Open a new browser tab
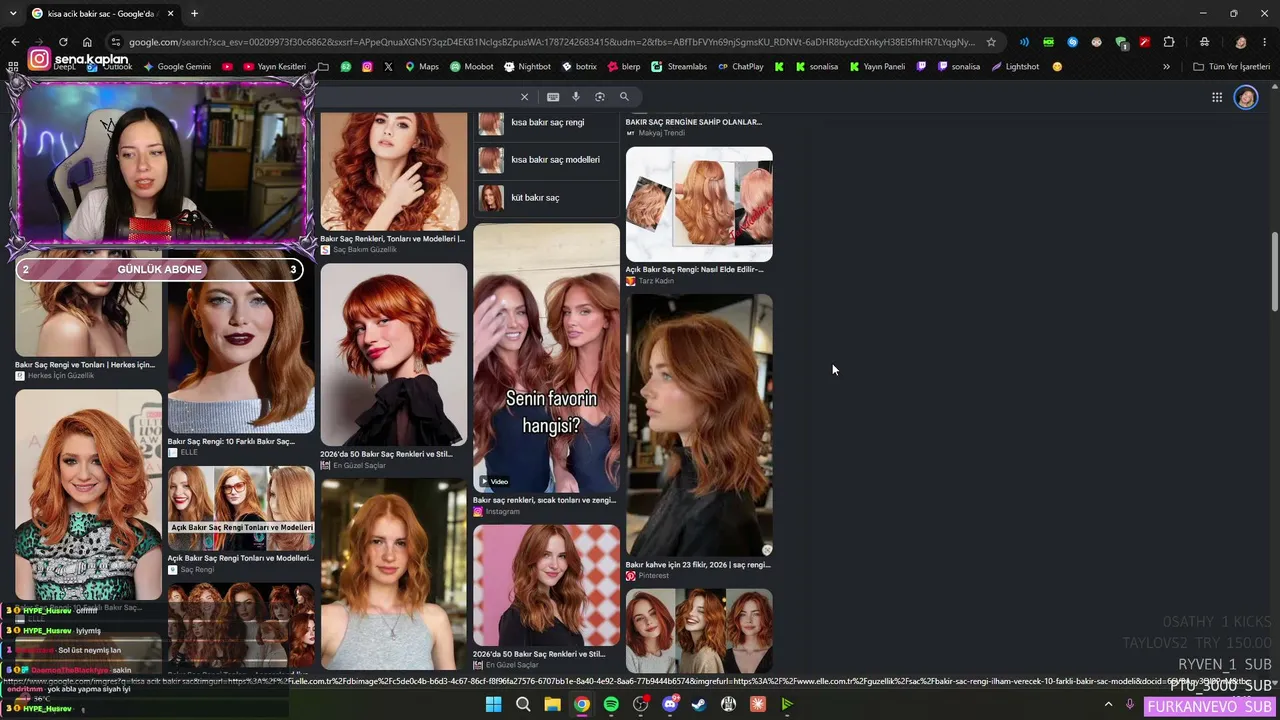 click(194, 14)
